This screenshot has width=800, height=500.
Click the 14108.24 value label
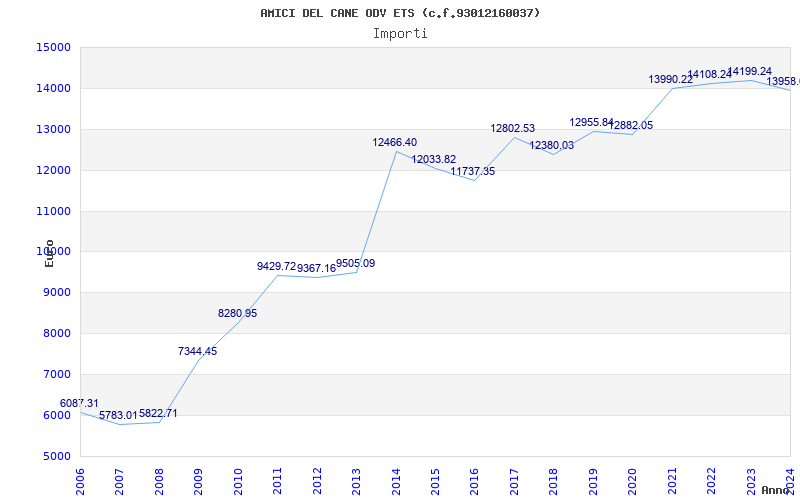(x=710, y=75)
